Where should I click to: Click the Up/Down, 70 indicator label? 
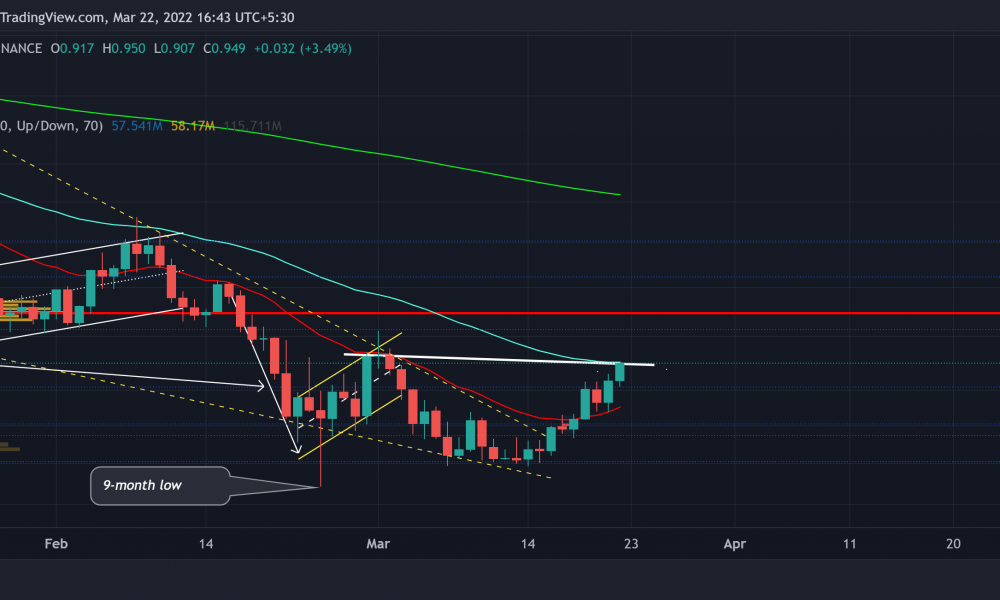(x=51, y=126)
